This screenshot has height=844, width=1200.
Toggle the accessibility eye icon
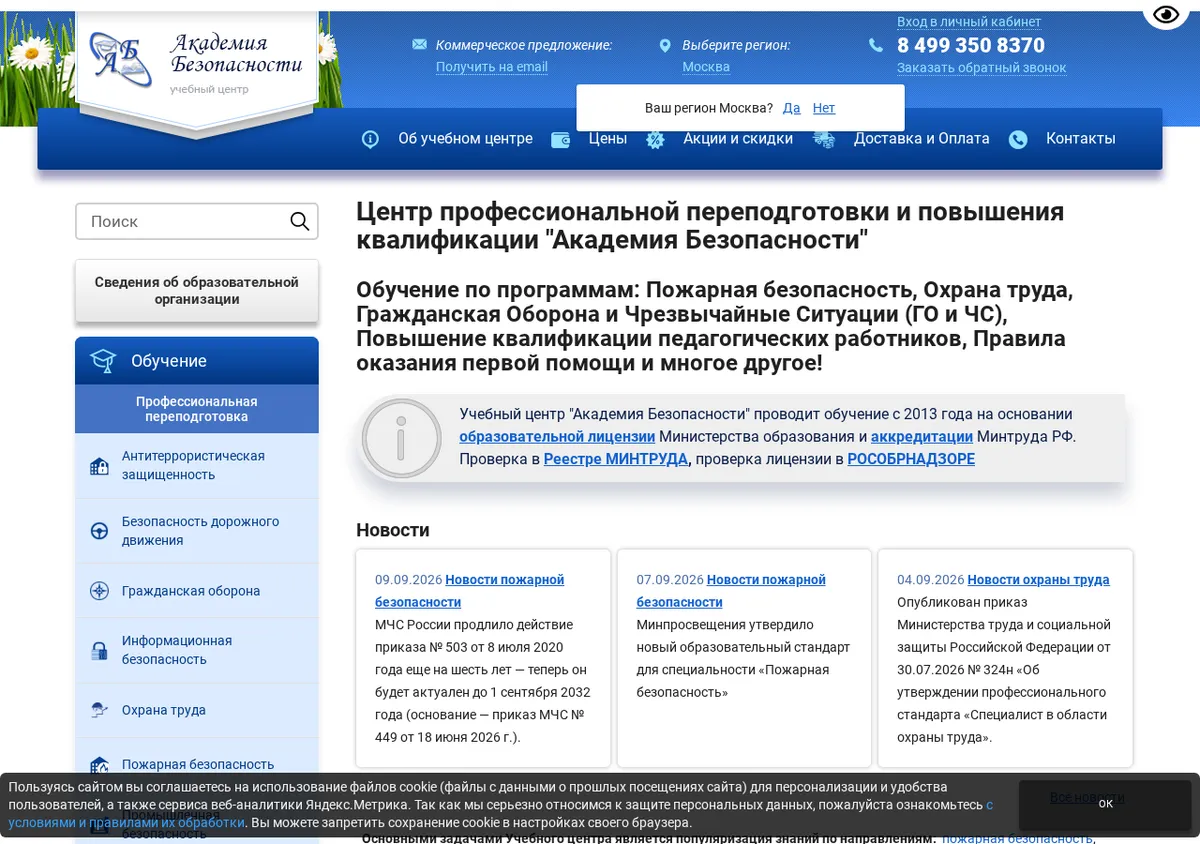click(1166, 14)
